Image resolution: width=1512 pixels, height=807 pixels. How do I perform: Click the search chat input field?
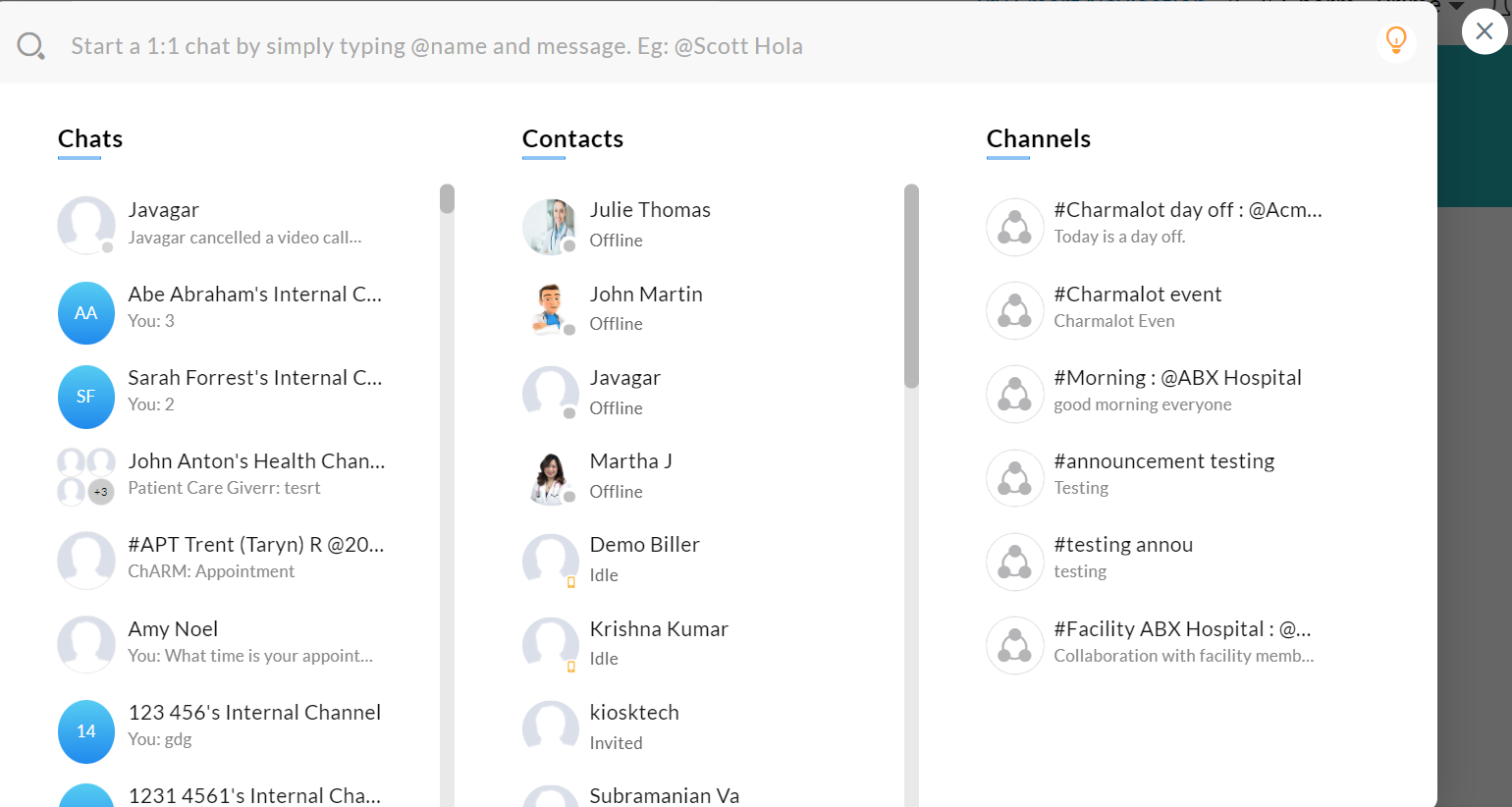click(687, 46)
